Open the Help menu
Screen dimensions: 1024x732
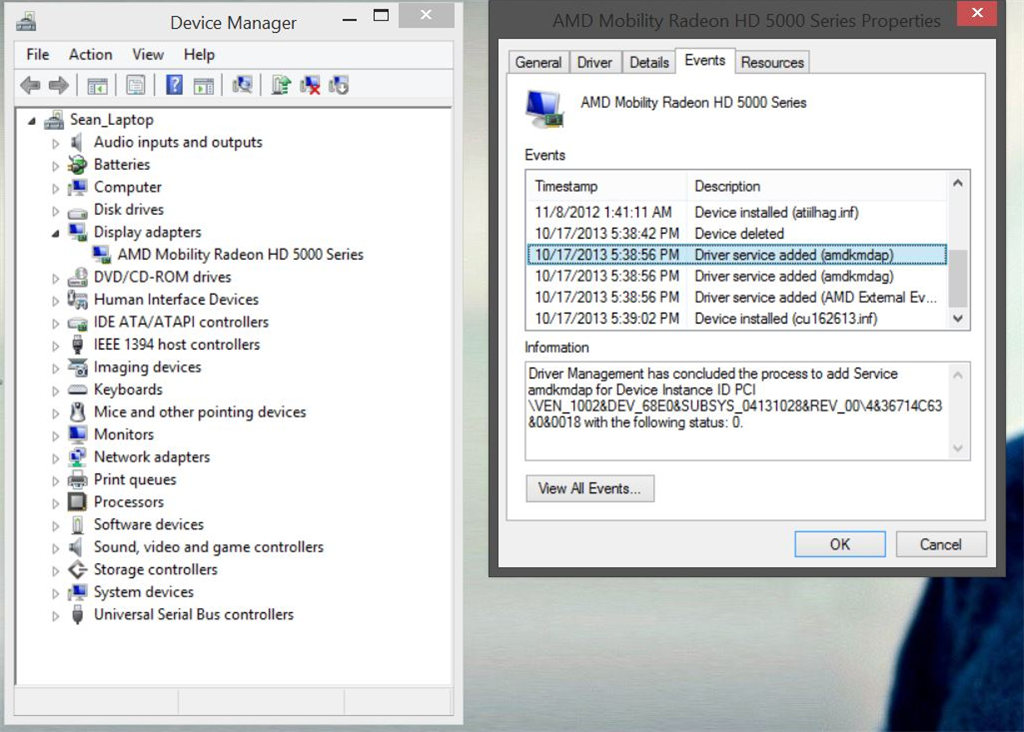199,54
